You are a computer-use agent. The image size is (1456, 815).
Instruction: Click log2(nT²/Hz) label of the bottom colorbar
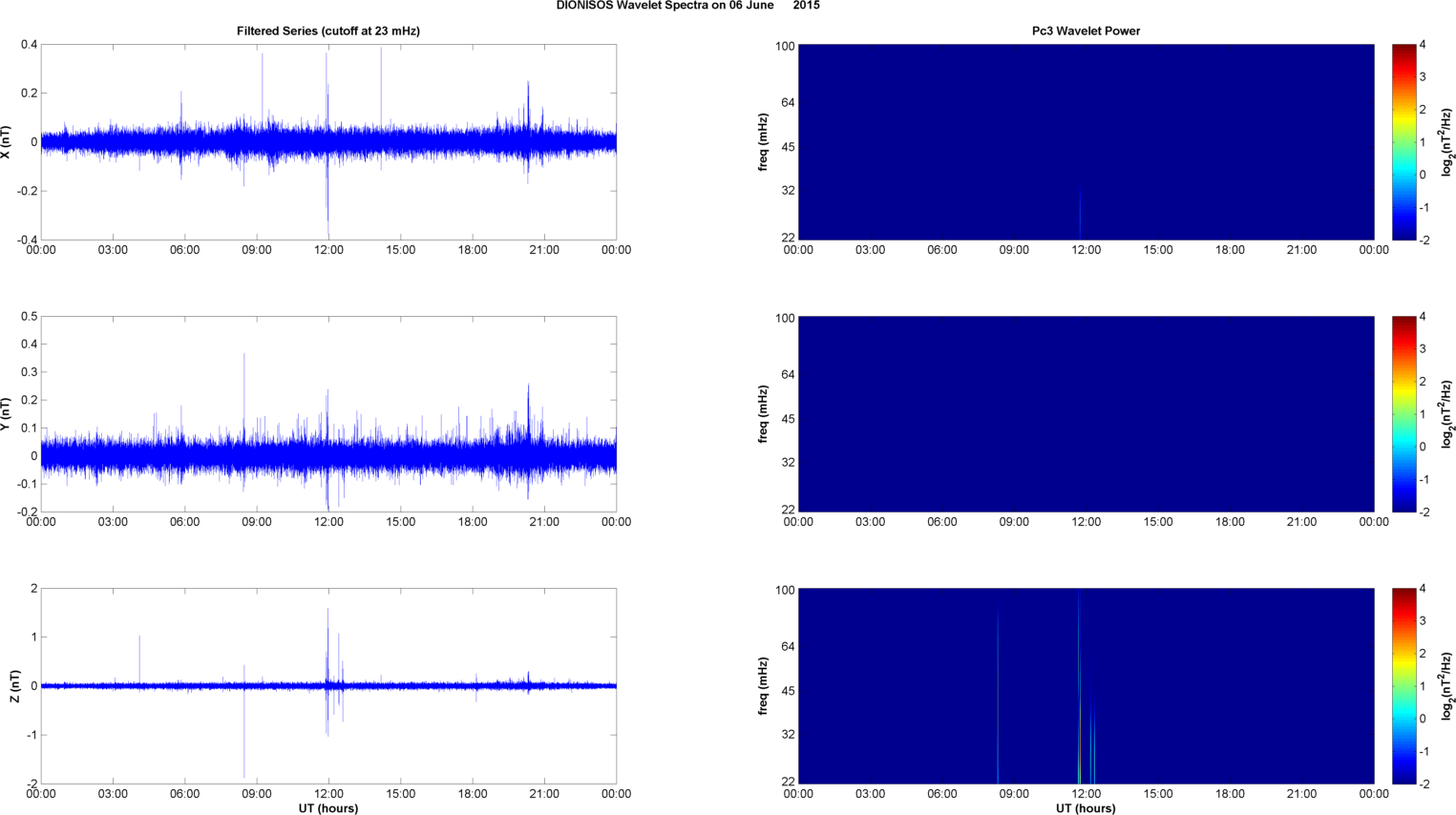click(x=1447, y=686)
